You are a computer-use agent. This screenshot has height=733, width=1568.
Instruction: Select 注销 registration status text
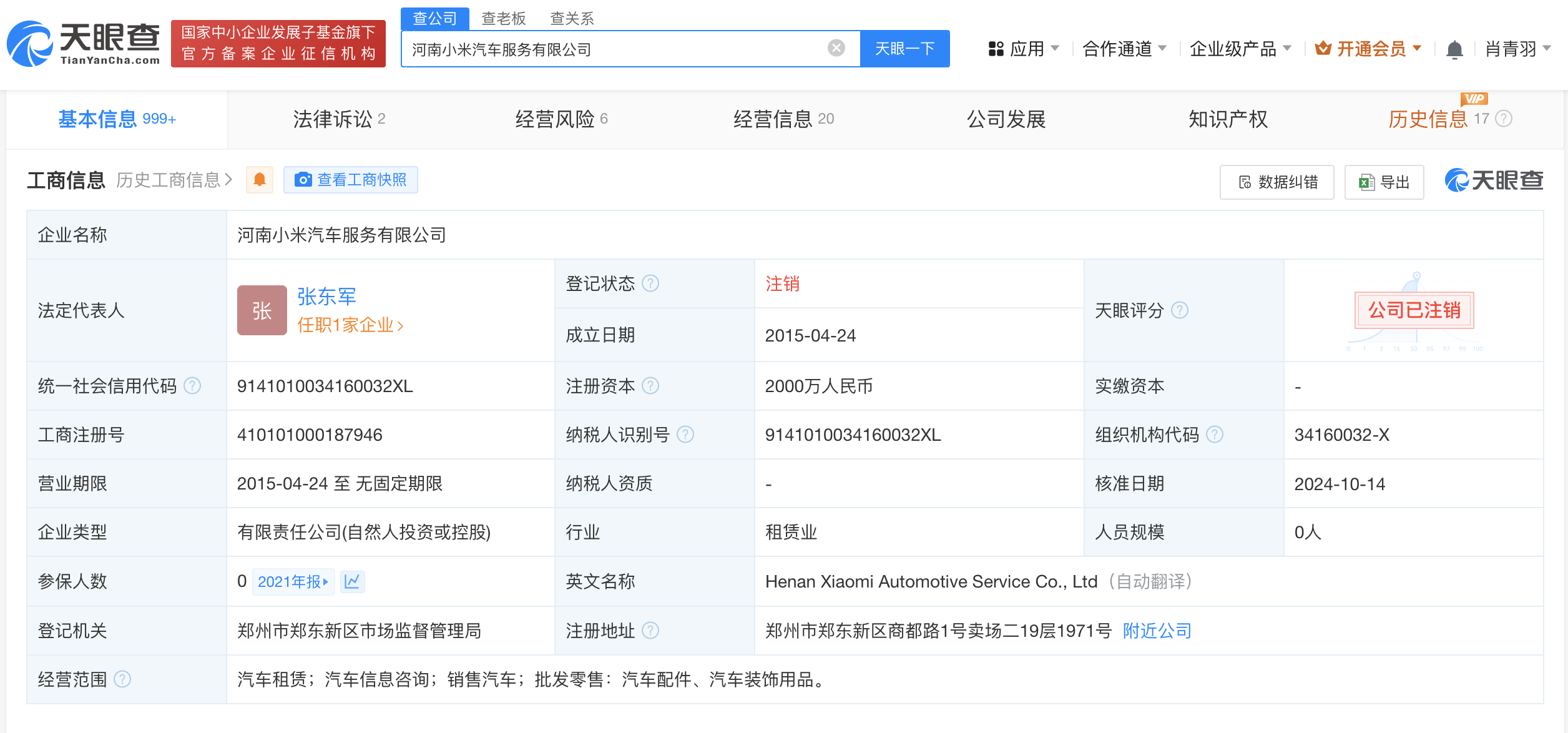coord(783,283)
